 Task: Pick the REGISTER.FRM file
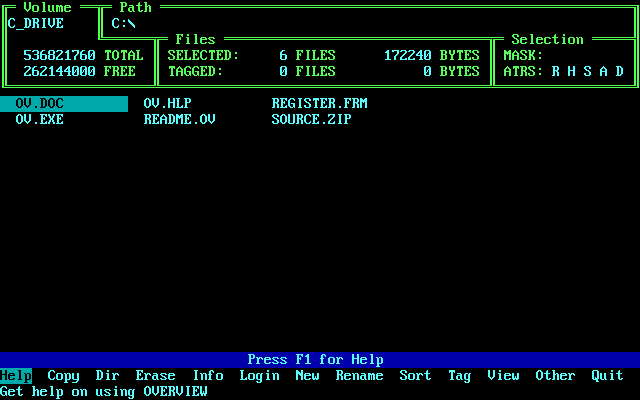tap(312, 104)
